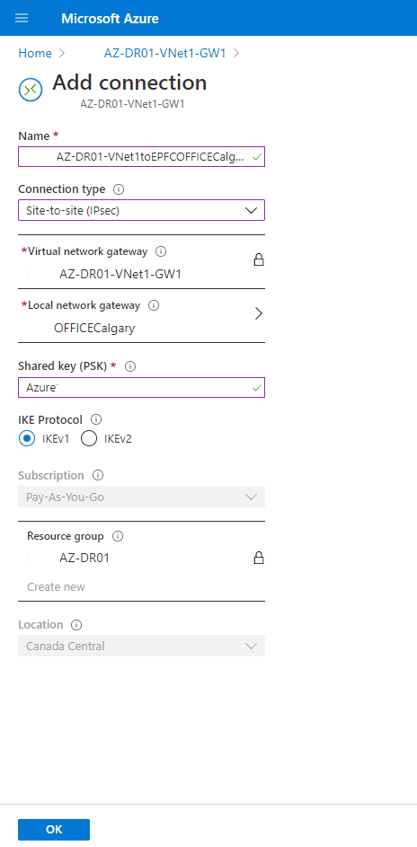Screen dimensions: 417x847
Task: Click the connection gateway icon beside Add connection
Action: click(x=30, y=90)
